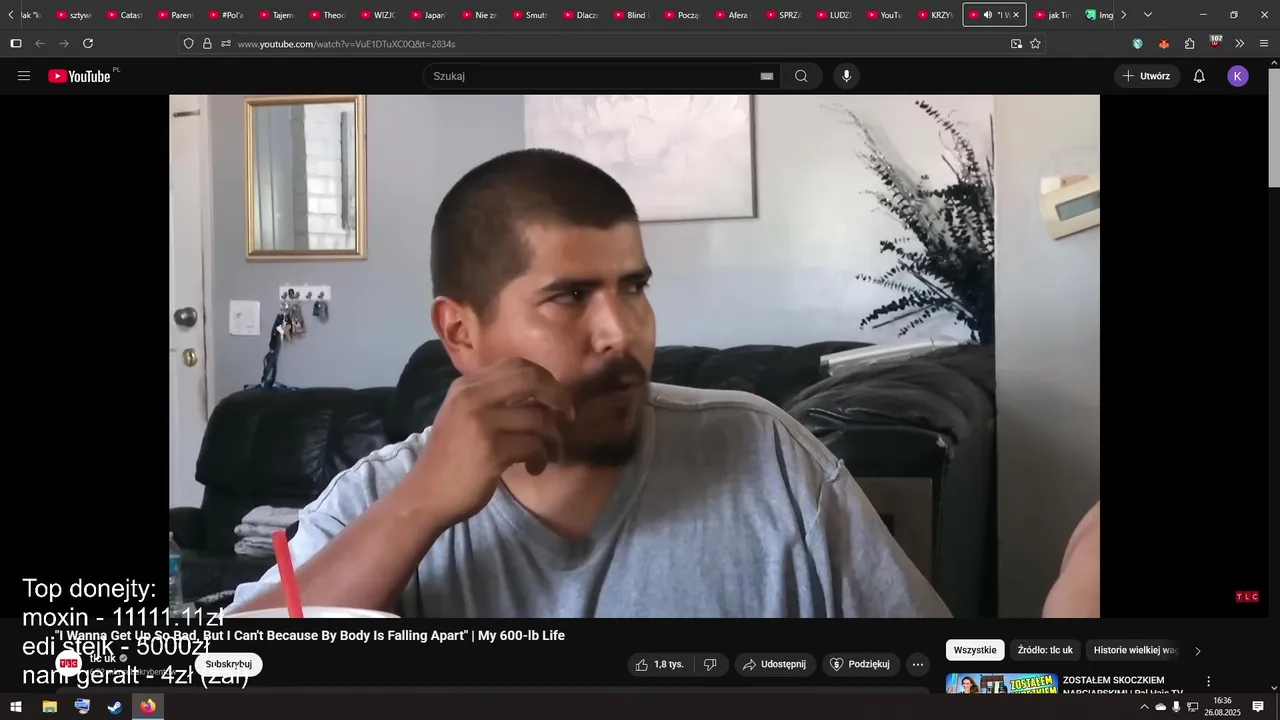The image size is (1280, 720).
Task: Open the orange fox extension icon
Action: pos(1163,44)
